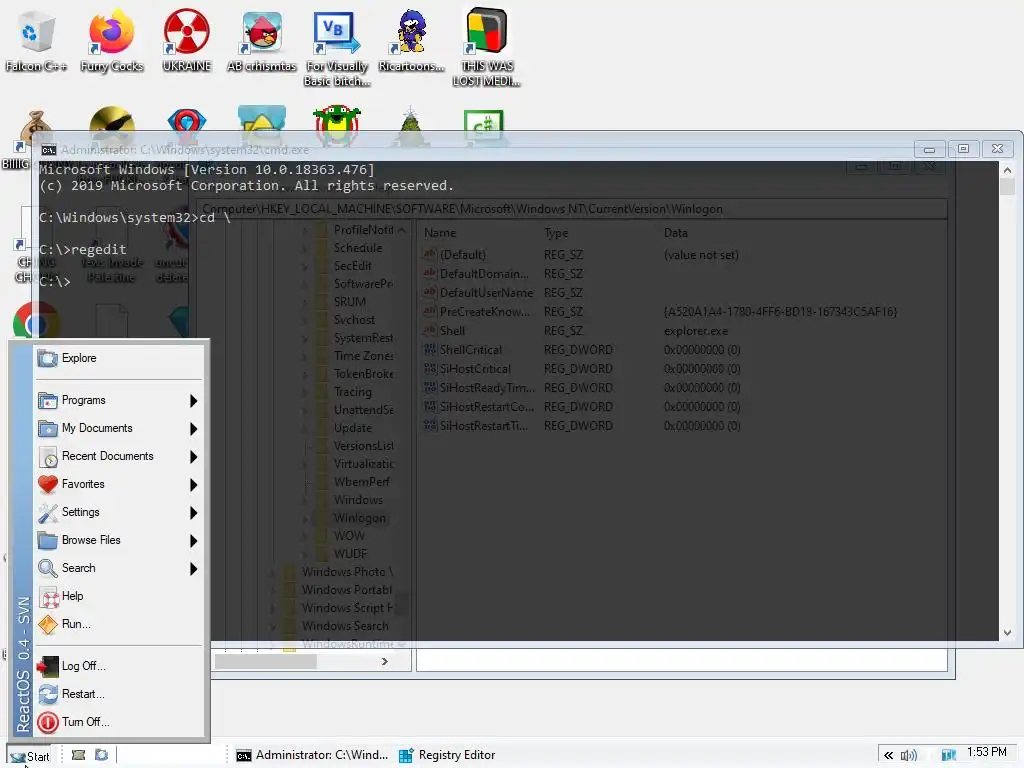Viewport: 1024px width, 768px height.
Task: Select the WbemPerf key in registry tree
Action: [361, 482]
